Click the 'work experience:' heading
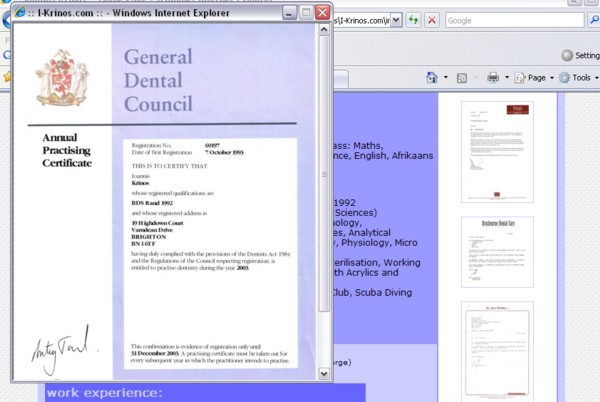Image resolution: width=600 pixels, height=402 pixels. [104, 393]
